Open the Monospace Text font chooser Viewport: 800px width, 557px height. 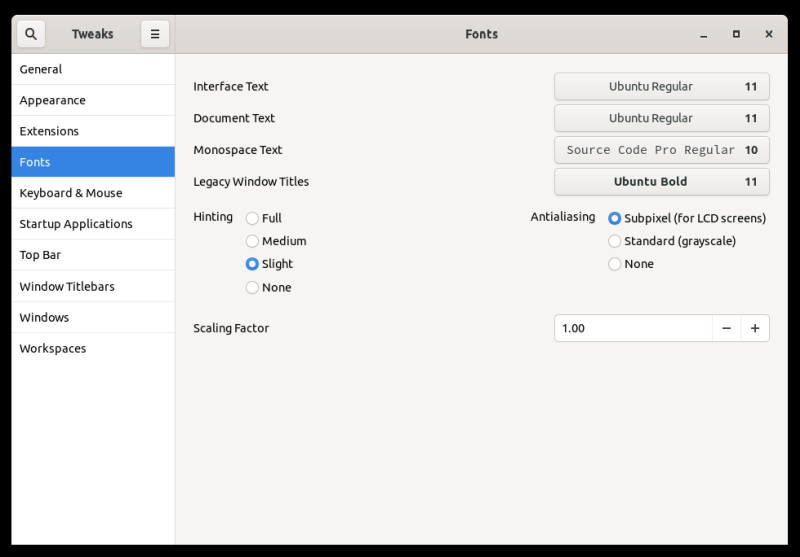click(x=661, y=150)
